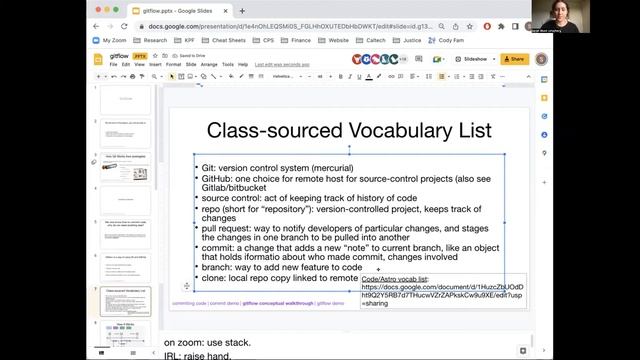Screen dimensions: 640x360
Task: Open the Cheat Sheets bookmark folder
Action: [224, 40]
